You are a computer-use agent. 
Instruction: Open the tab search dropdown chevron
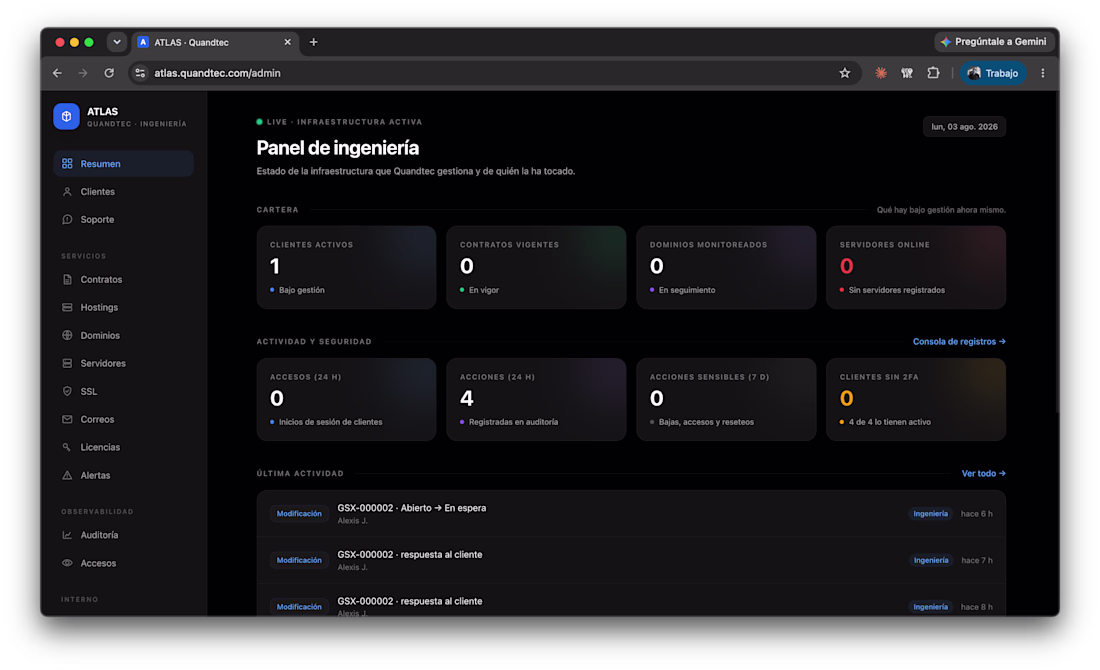[116, 42]
